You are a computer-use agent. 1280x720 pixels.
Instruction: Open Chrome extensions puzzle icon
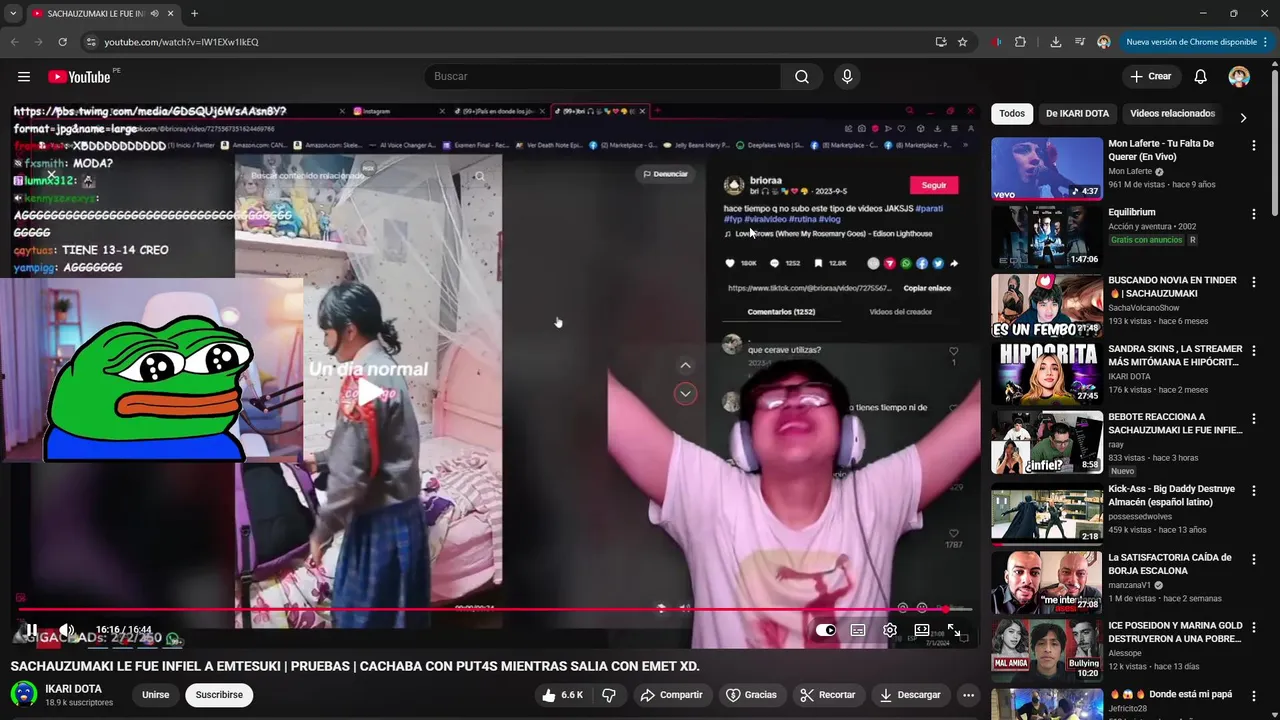1020,42
